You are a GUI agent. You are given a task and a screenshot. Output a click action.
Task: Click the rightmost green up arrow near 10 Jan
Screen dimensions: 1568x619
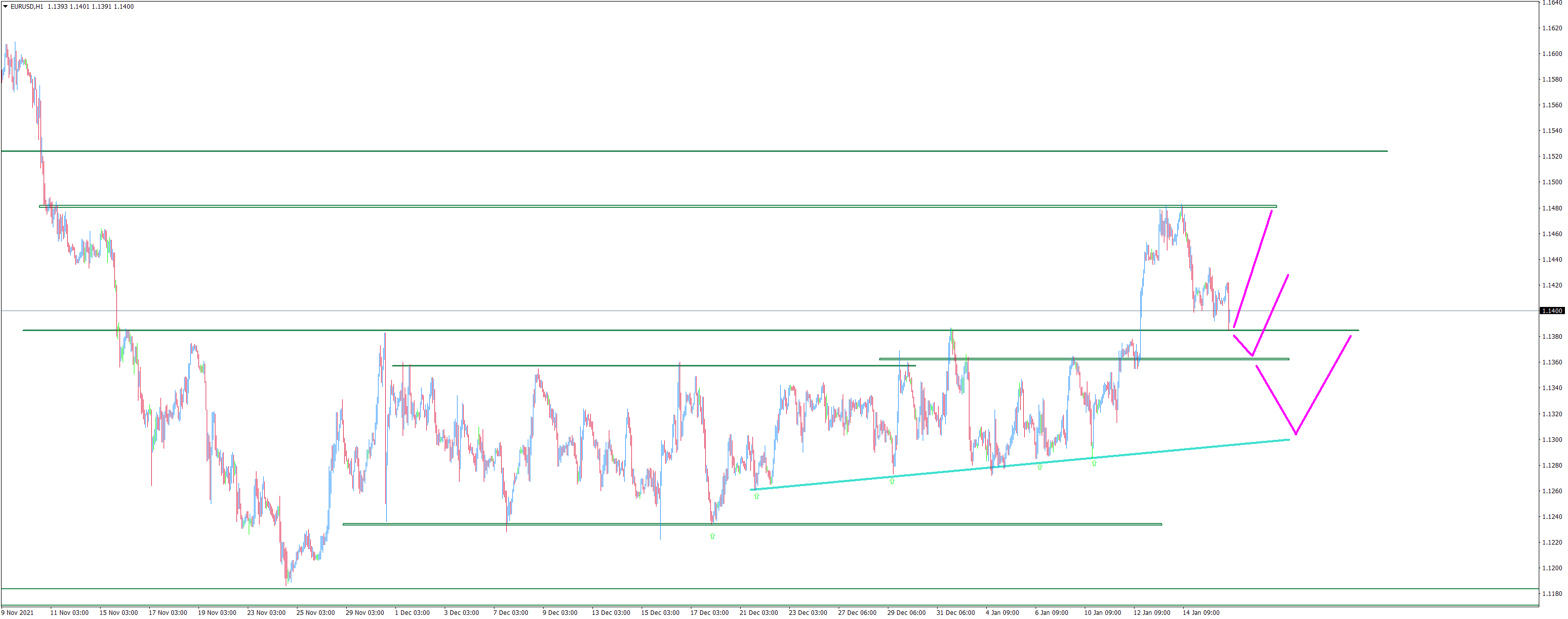(x=1094, y=463)
